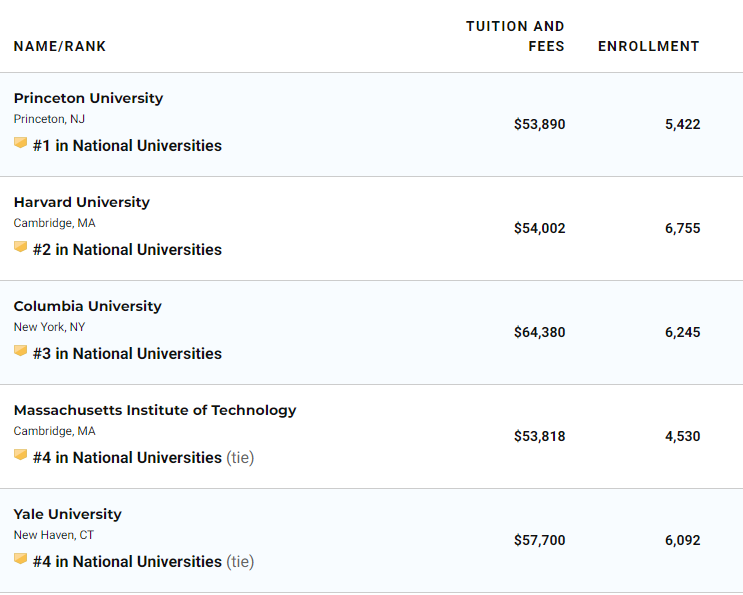Viewport: 743px width, 595px height.
Task: Click Columbia's $64,380 tuition value
Action: [x=539, y=332]
